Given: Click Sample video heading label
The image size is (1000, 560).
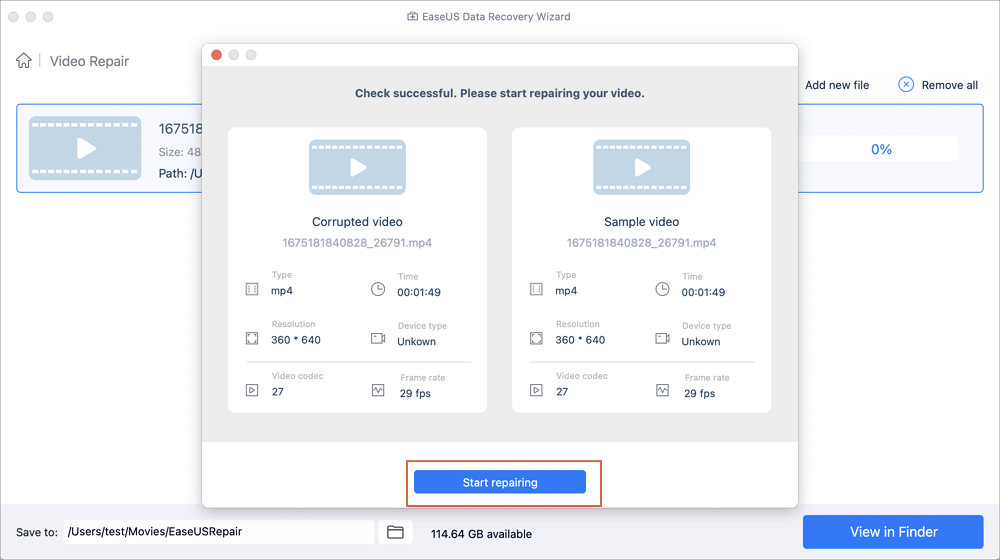Looking at the screenshot, I should click(642, 222).
